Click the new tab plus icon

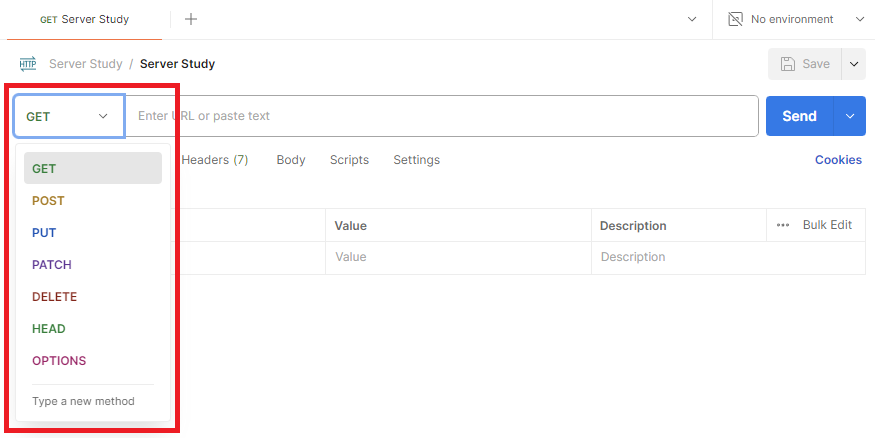tap(191, 19)
